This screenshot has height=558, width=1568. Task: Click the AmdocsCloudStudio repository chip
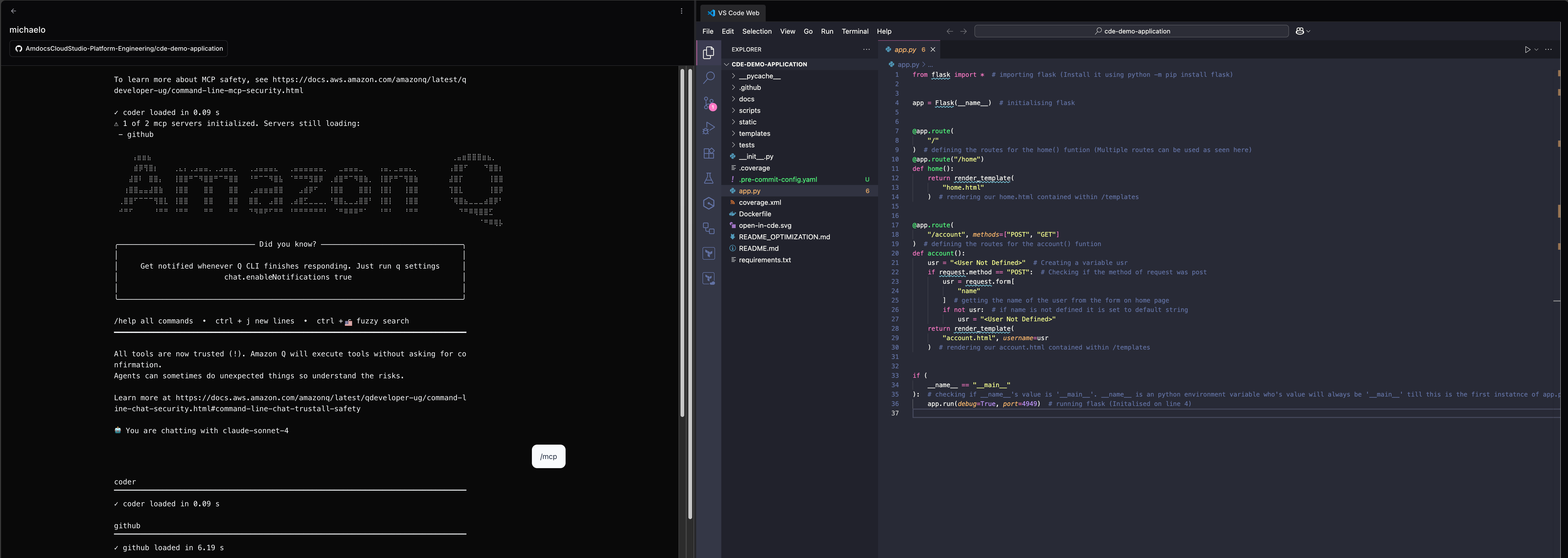[119, 49]
